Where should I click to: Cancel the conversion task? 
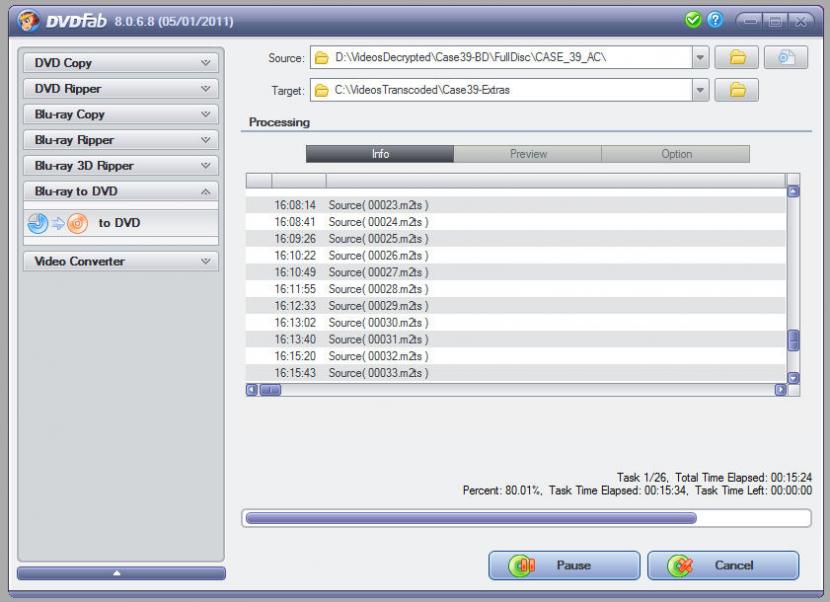(723, 565)
